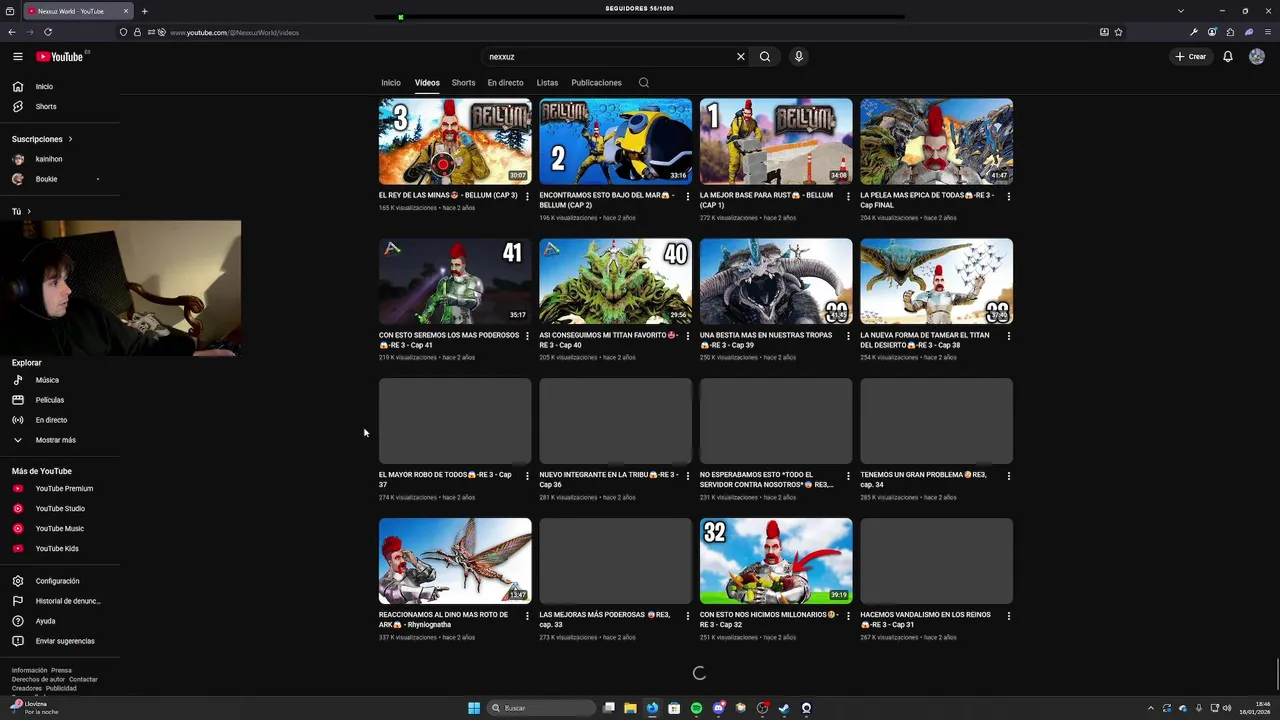
Task: Open BELLUM CAP 3 video thumbnail
Action: click(x=455, y=141)
